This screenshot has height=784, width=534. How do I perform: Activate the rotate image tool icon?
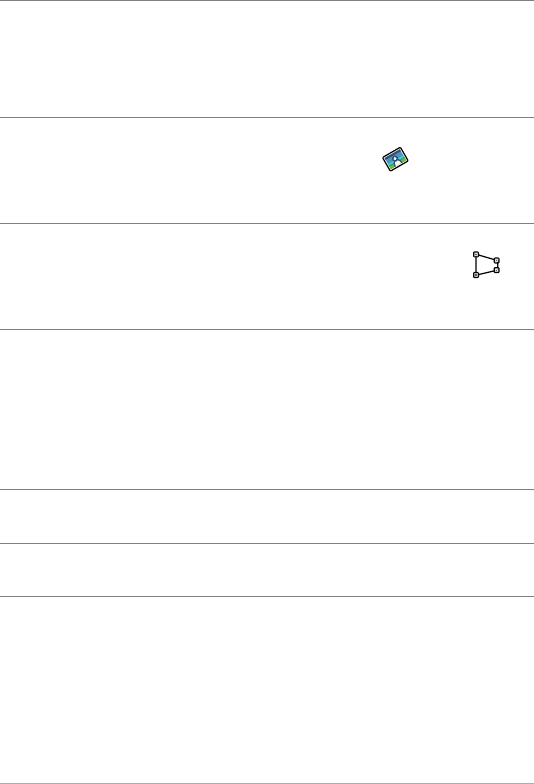point(396,159)
